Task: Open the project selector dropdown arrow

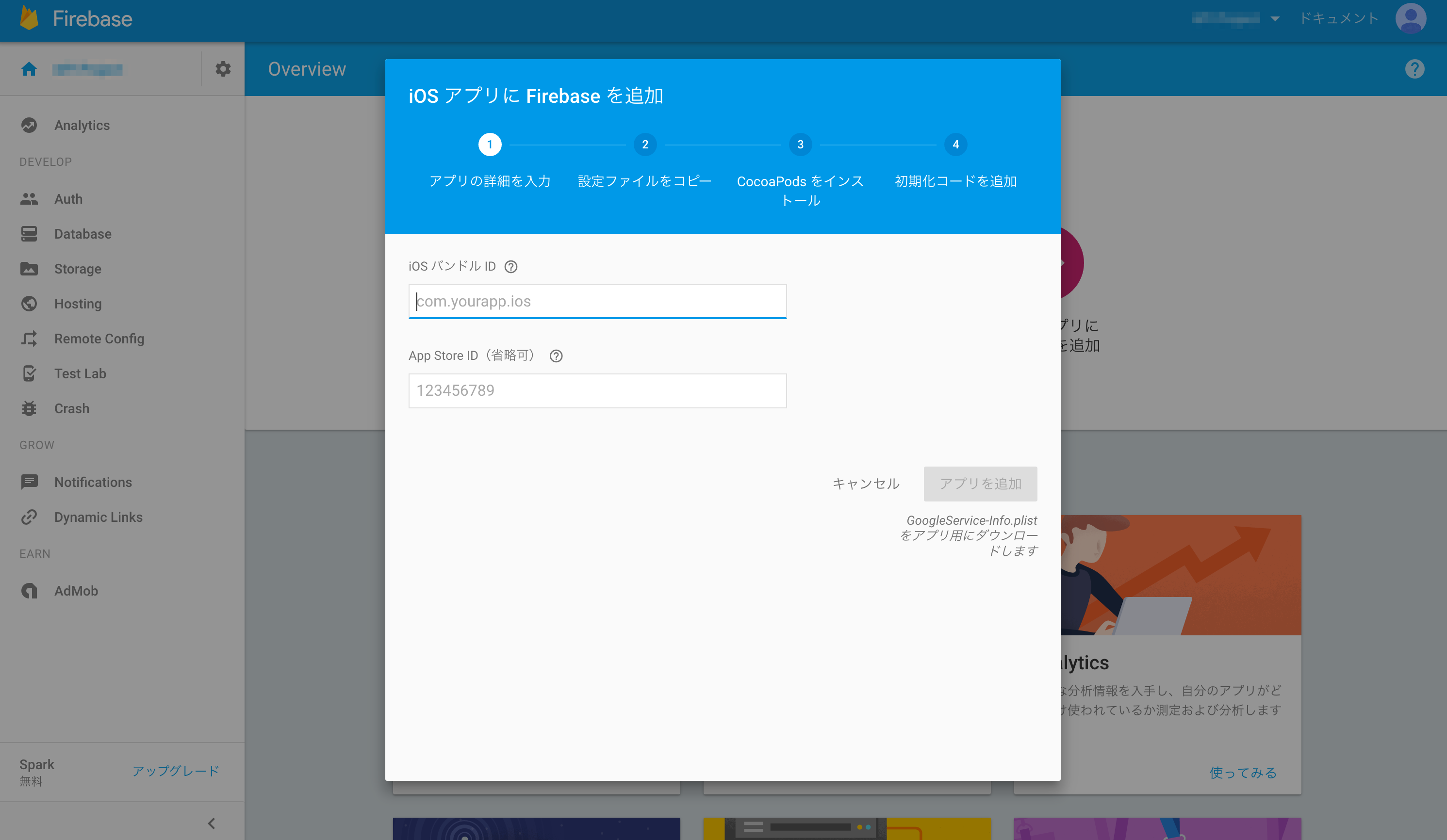Action: pos(1275,19)
